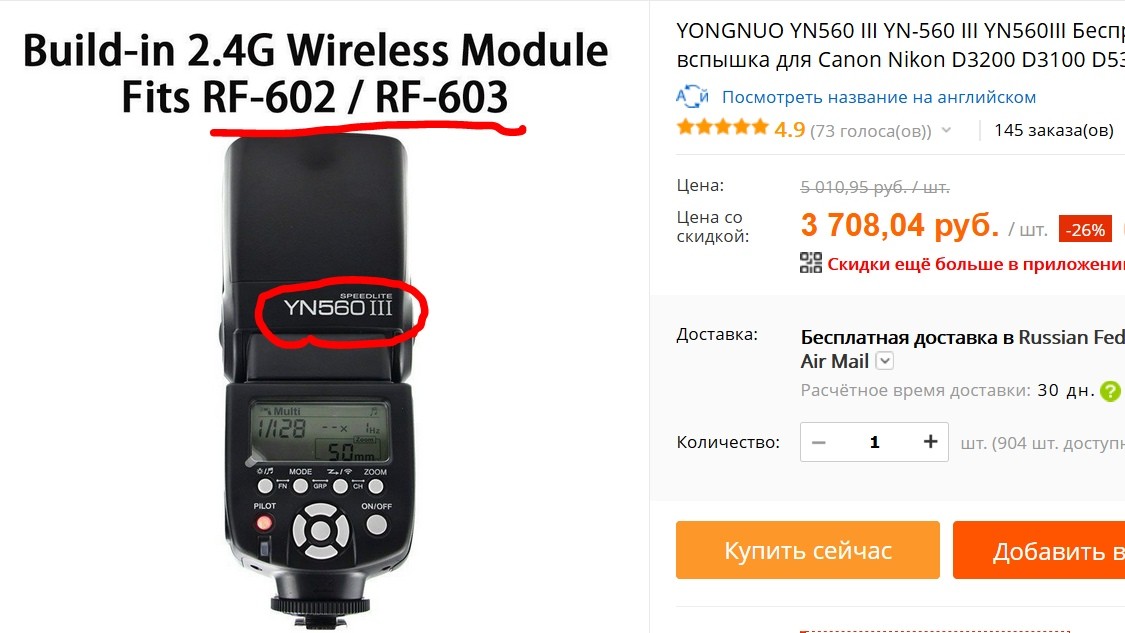Click the '73 голоса(ов)' reviews count
The height and width of the screenshot is (633, 1125).
(870, 131)
